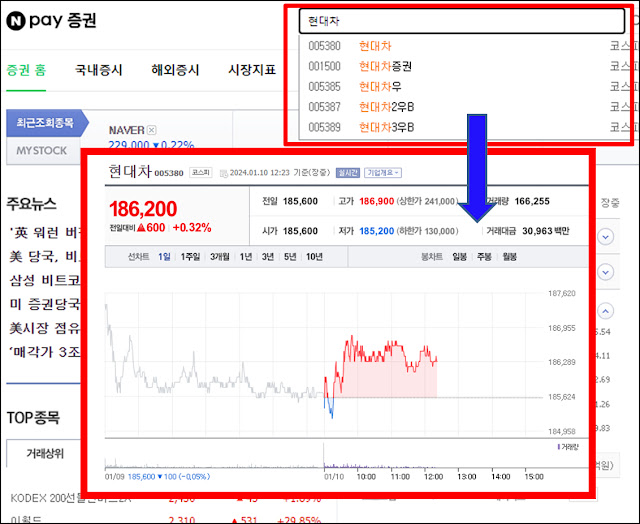Select the 1년 line chart period
This screenshot has width=640, height=524.
tap(246, 257)
